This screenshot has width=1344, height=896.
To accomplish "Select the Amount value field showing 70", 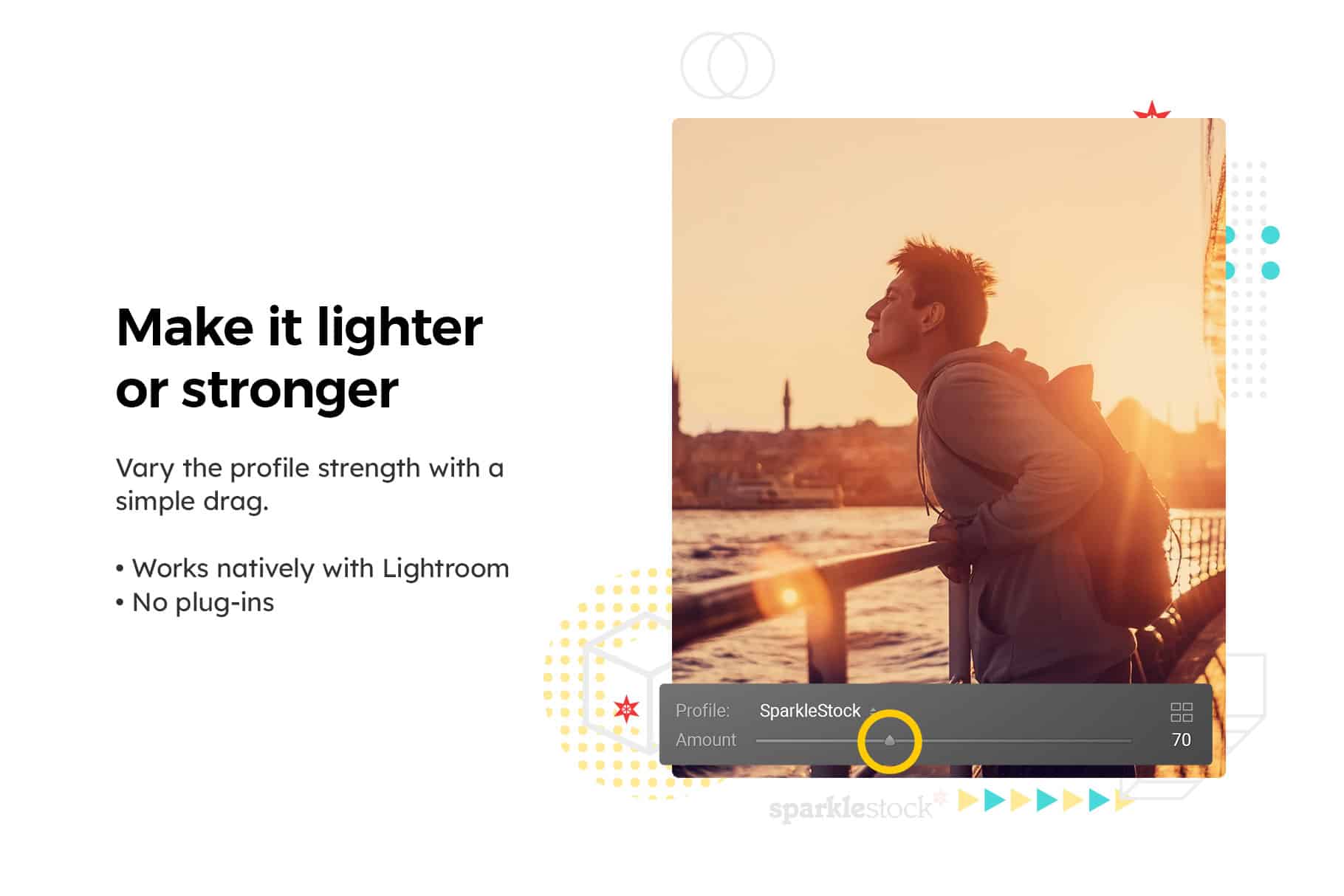I will coord(1181,740).
